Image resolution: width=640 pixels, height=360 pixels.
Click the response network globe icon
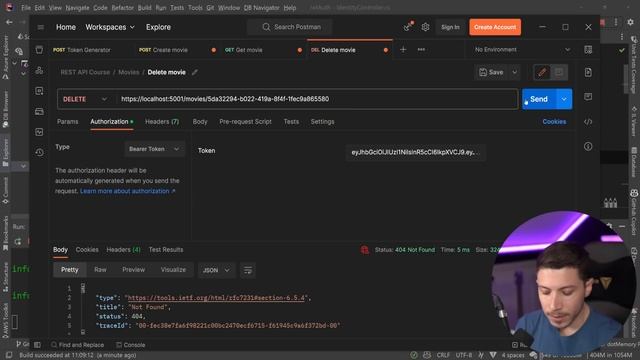364,250
